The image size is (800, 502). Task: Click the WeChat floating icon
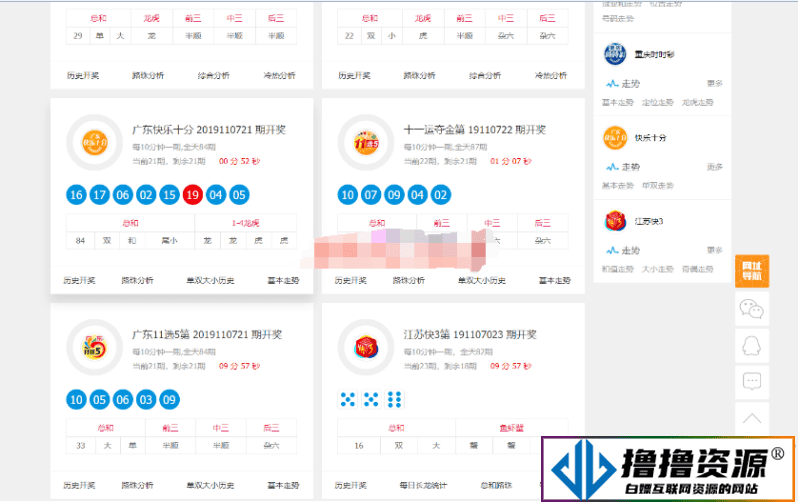752,309
